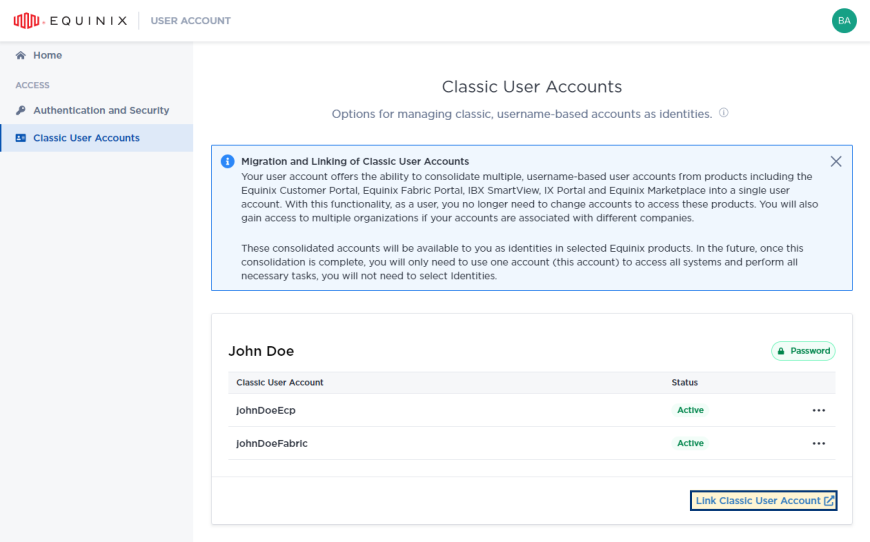
Task: Click the external link icon on Link button
Action: click(x=828, y=500)
